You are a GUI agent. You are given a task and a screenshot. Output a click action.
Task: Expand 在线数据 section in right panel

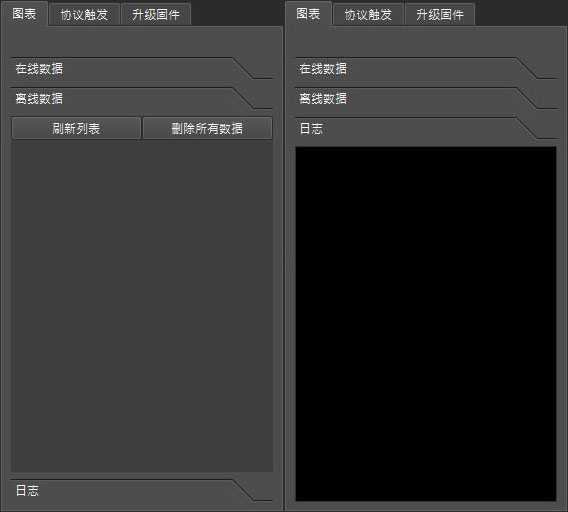(x=426, y=68)
